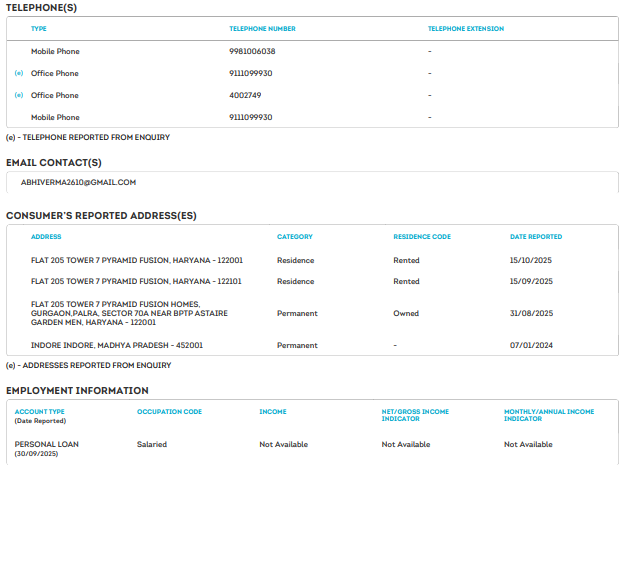
Task: Click Rented code in the 15/10/2025 row
Action: click(x=406, y=260)
